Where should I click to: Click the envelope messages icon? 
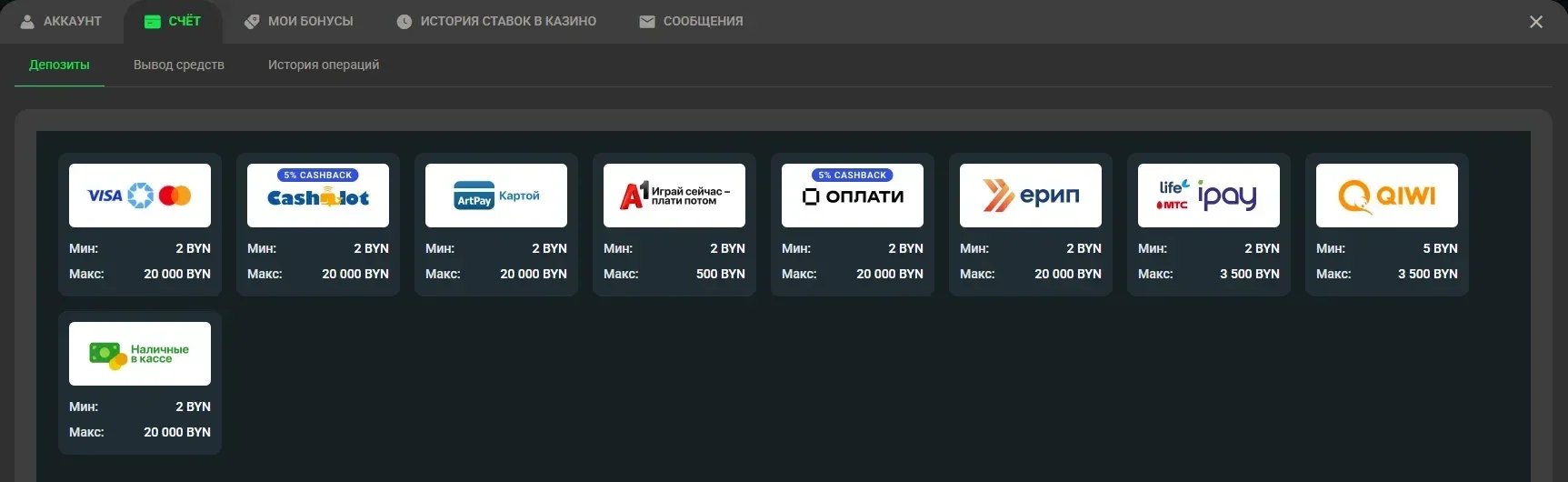(x=647, y=21)
